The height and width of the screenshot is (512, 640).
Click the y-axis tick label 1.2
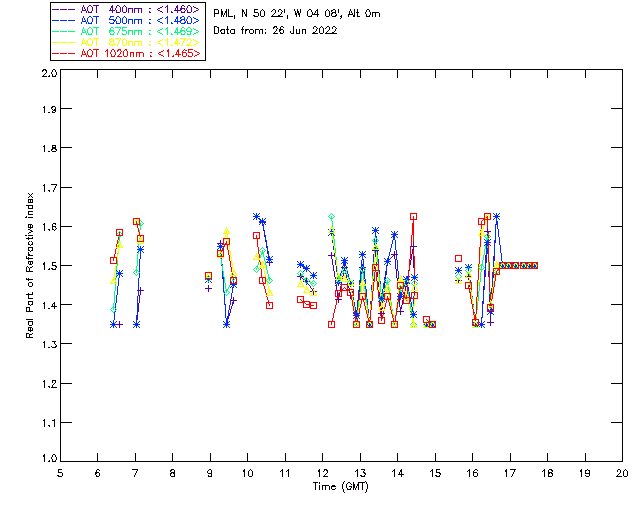(49, 384)
